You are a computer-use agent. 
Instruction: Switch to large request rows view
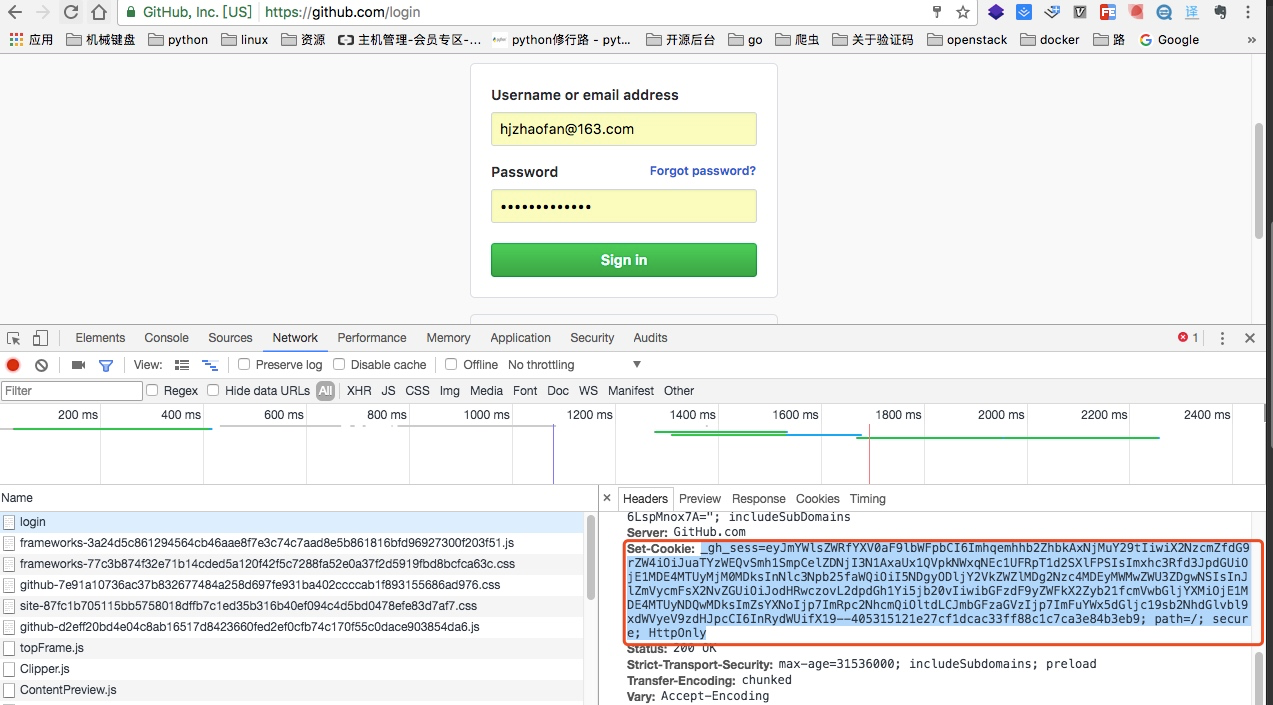(x=182, y=365)
